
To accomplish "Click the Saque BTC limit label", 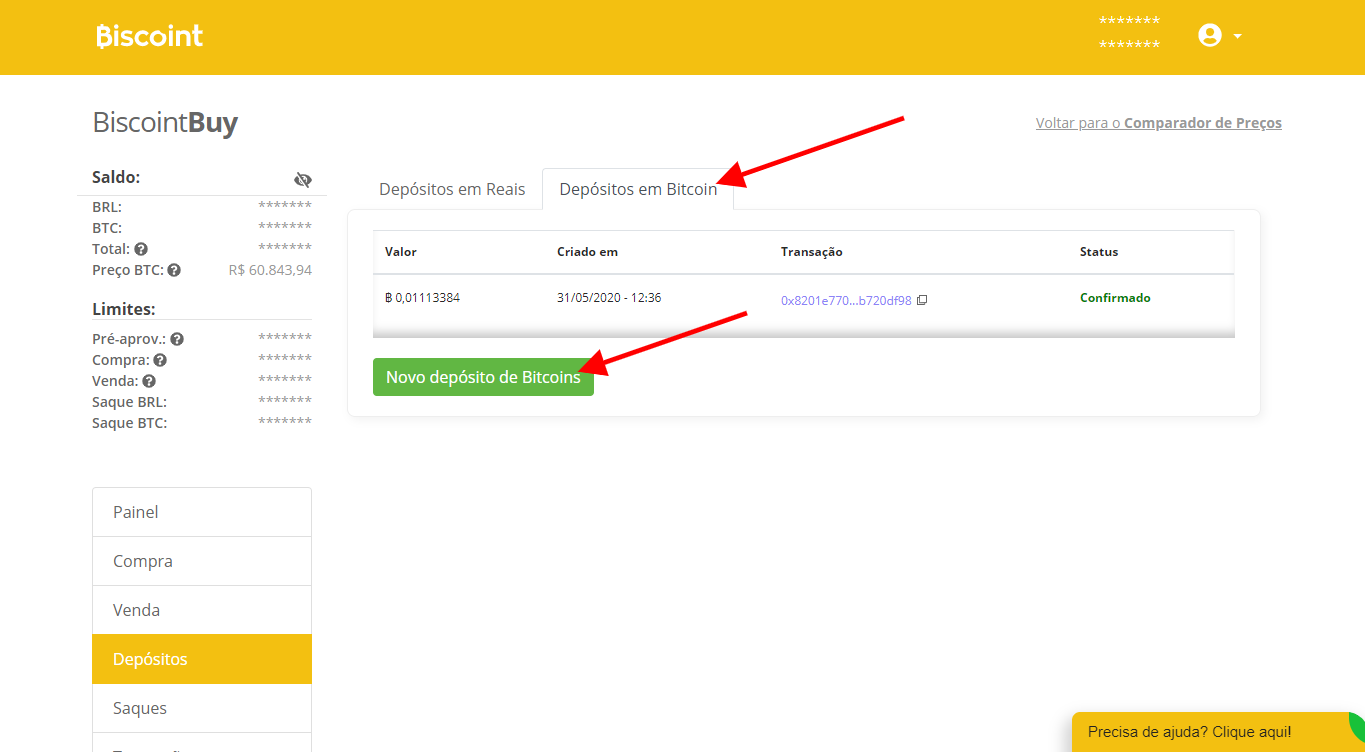I will [x=129, y=423].
